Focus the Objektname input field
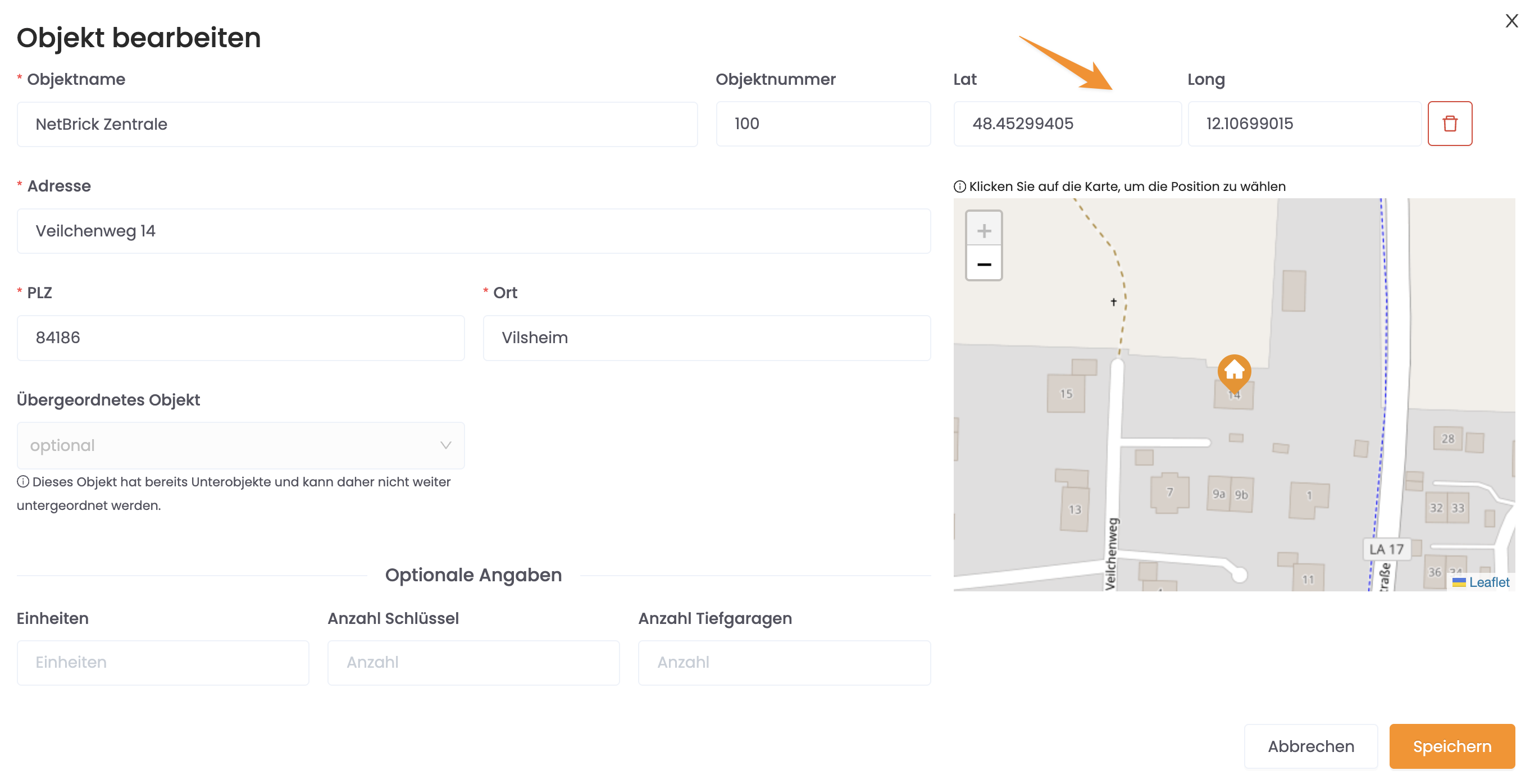This screenshot has height=784, width=1530. coord(357,124)
